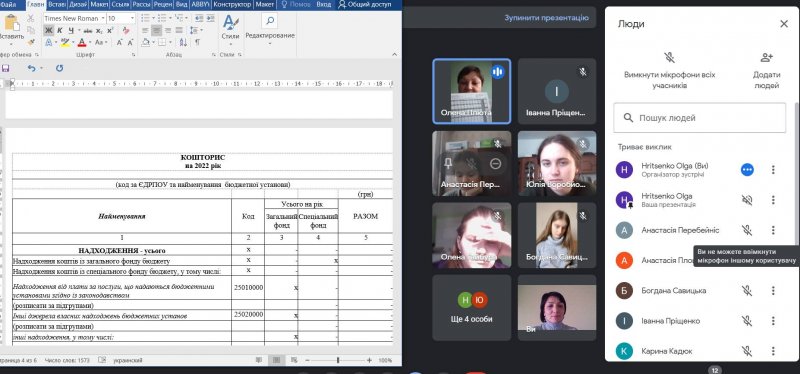Click the Пошук людей search field
Viewport: 800px width, 374px height.
pos(699,118)
